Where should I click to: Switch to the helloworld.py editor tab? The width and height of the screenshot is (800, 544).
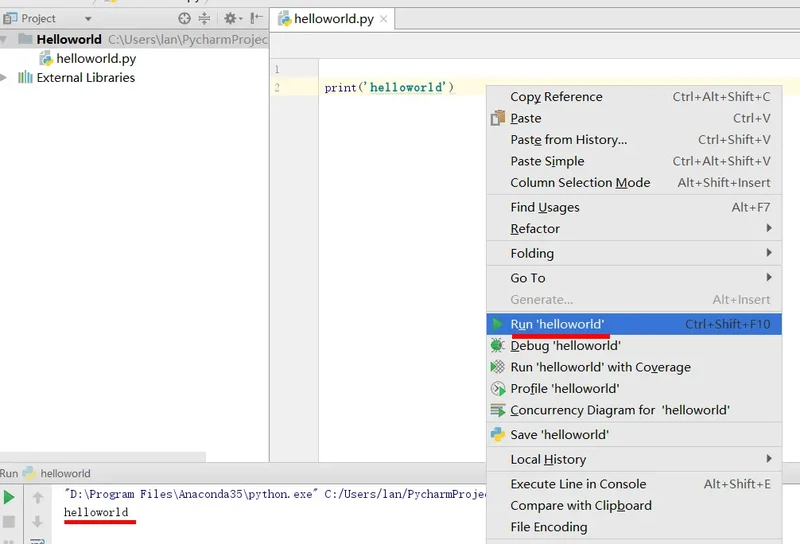332,19
